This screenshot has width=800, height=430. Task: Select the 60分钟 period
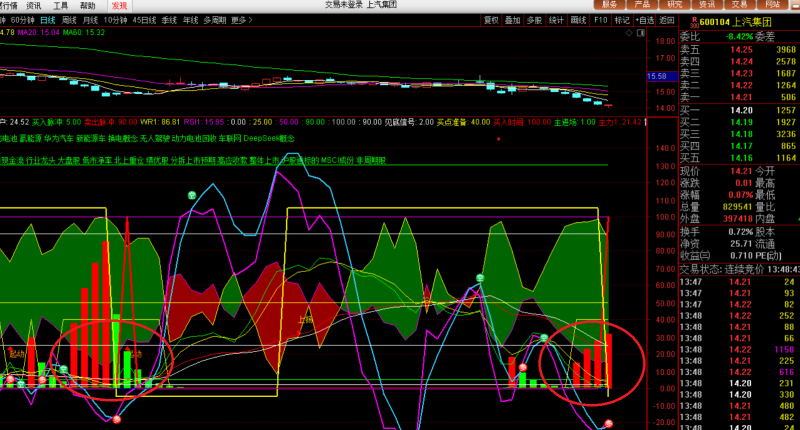pos(22,20)
